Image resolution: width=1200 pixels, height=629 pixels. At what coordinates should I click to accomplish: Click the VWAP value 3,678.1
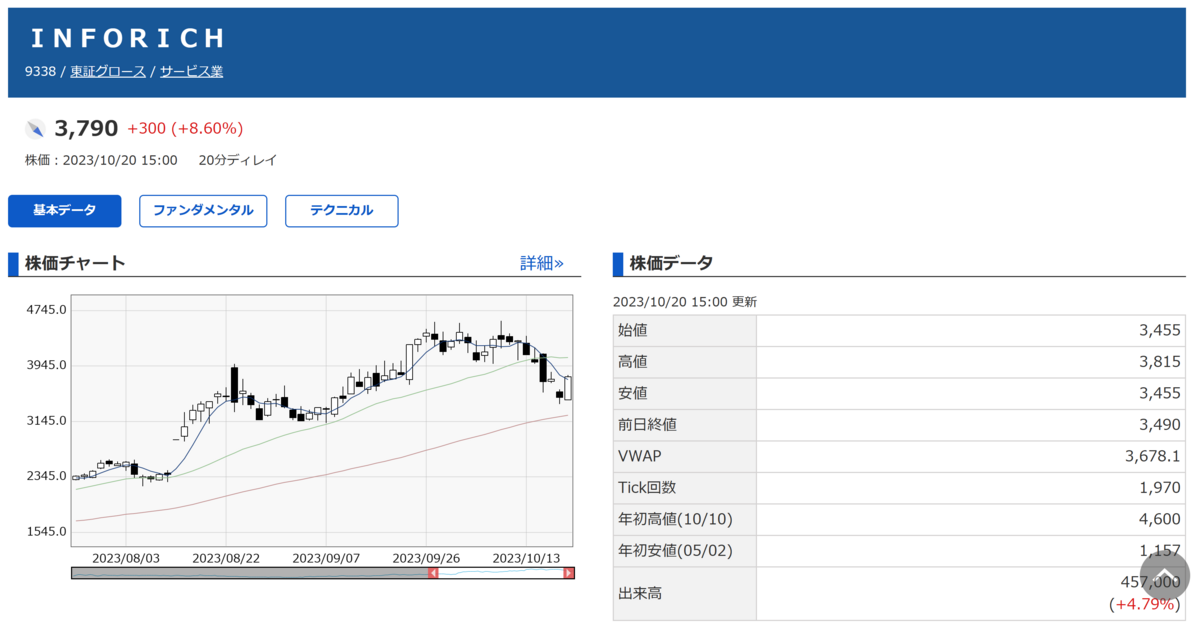(1153, 456)
